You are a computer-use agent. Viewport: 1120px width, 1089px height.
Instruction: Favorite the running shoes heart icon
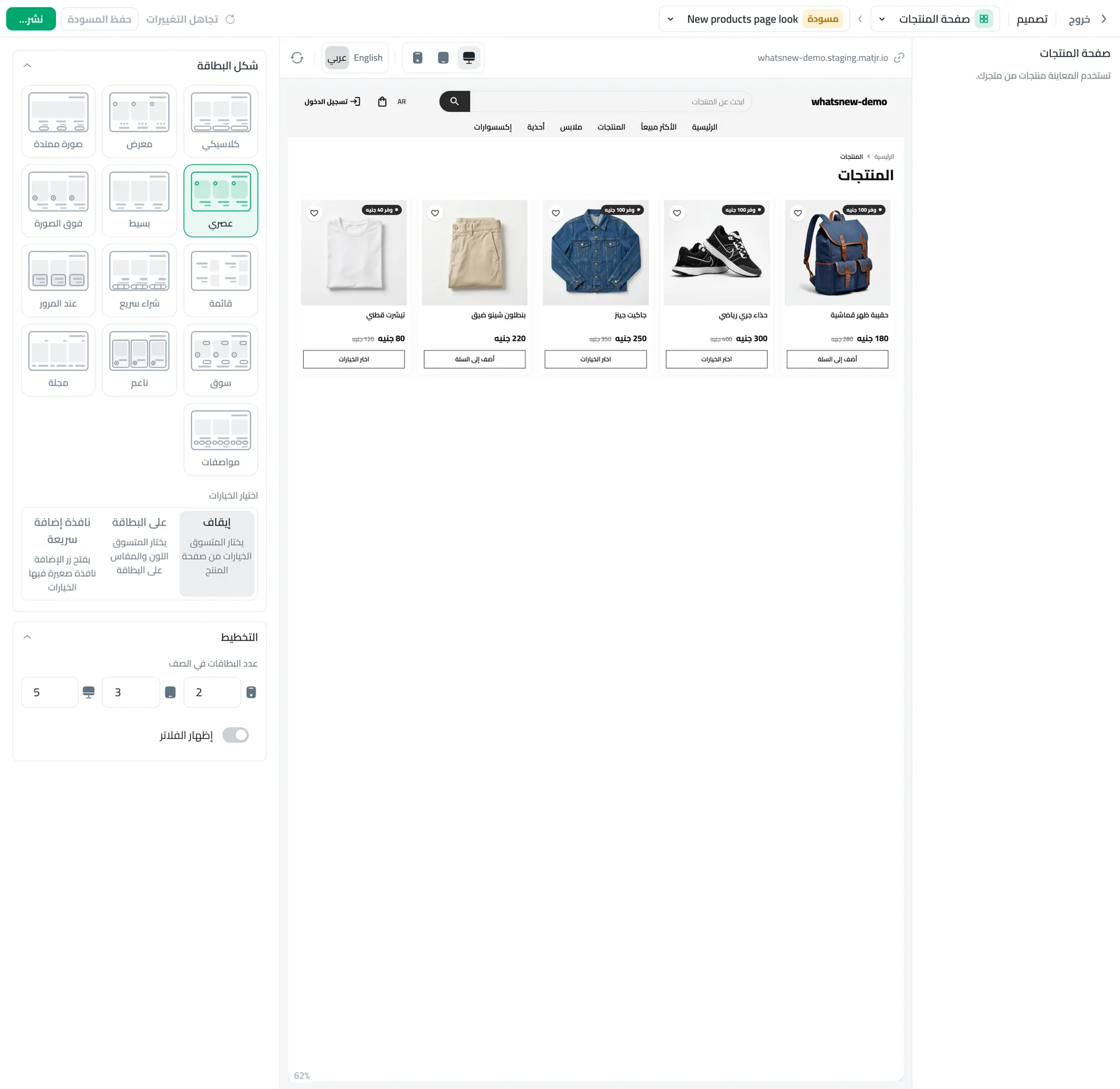coord(677,213)
